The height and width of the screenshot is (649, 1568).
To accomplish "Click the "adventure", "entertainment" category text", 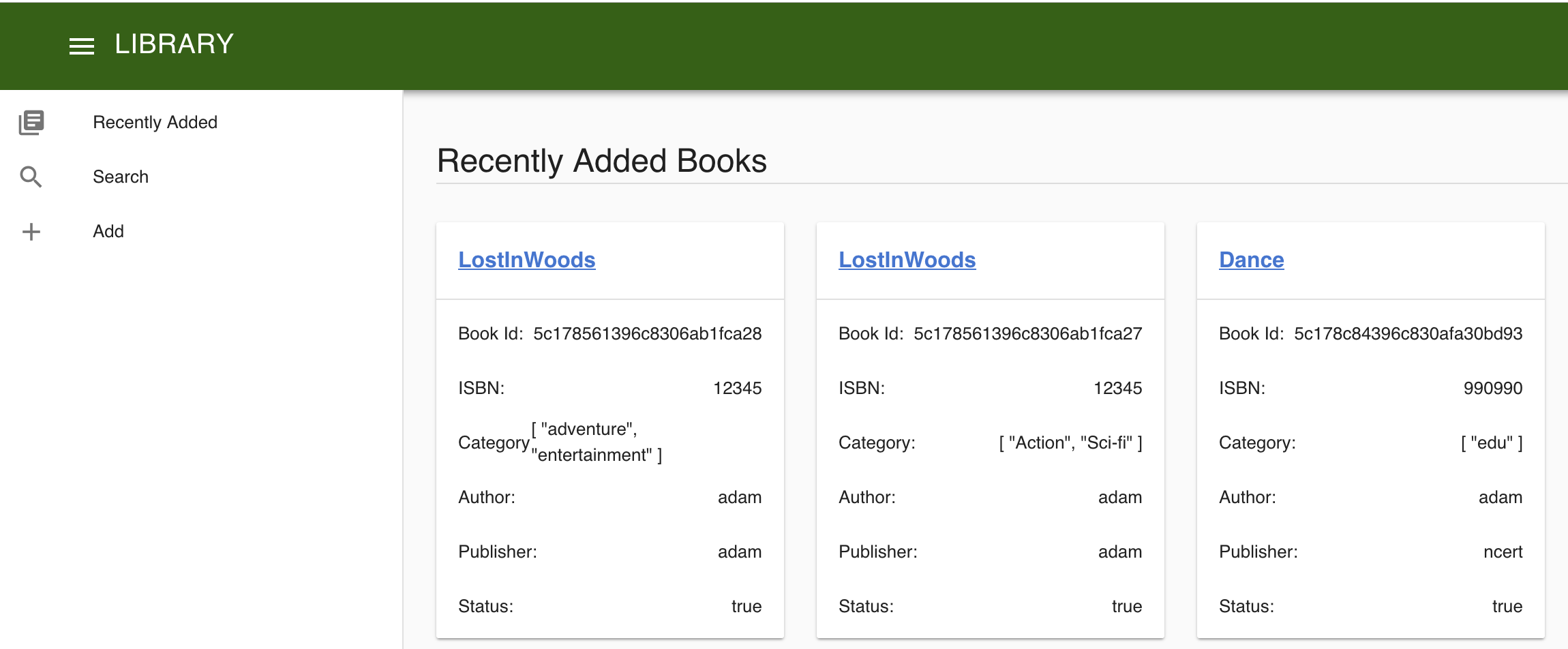I will 597,442.
